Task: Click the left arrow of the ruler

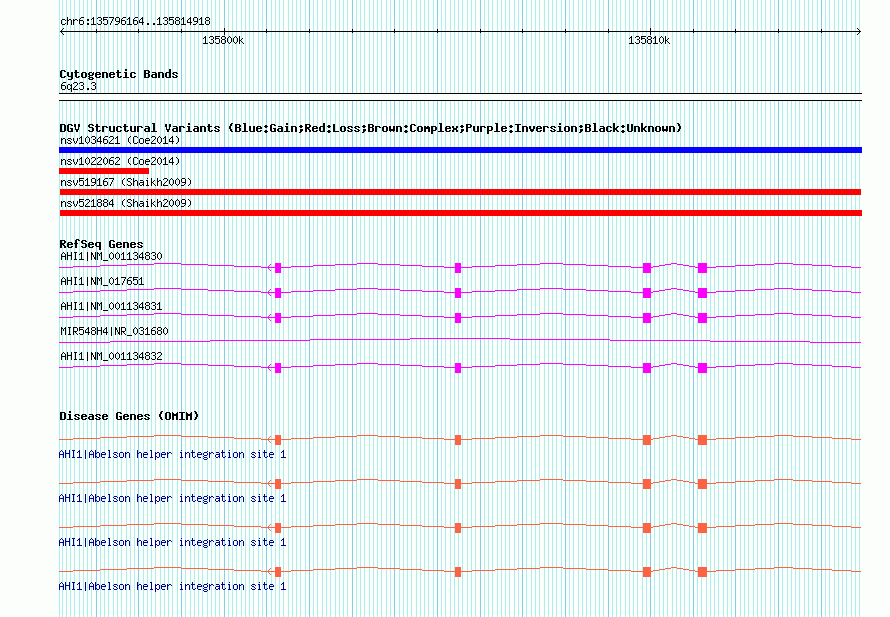Action: (x=62, y=32)
